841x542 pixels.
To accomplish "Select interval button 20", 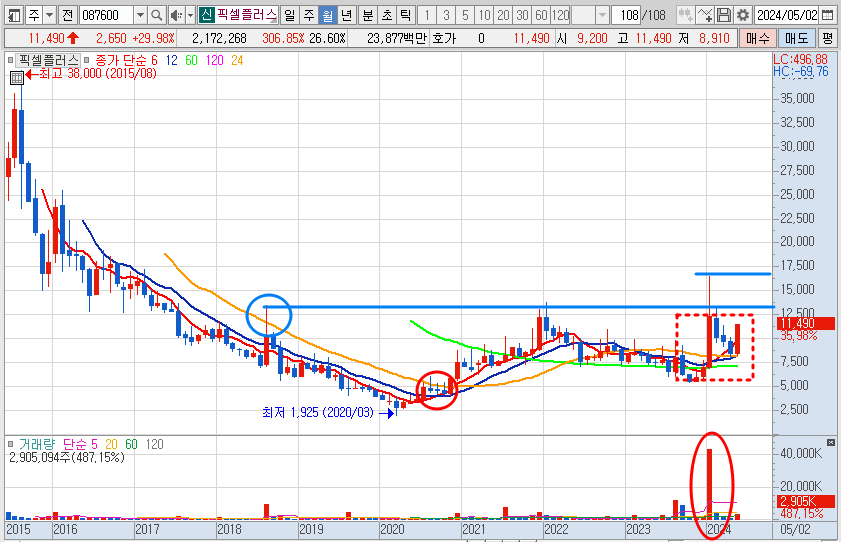I will click(x=503, y=15).
